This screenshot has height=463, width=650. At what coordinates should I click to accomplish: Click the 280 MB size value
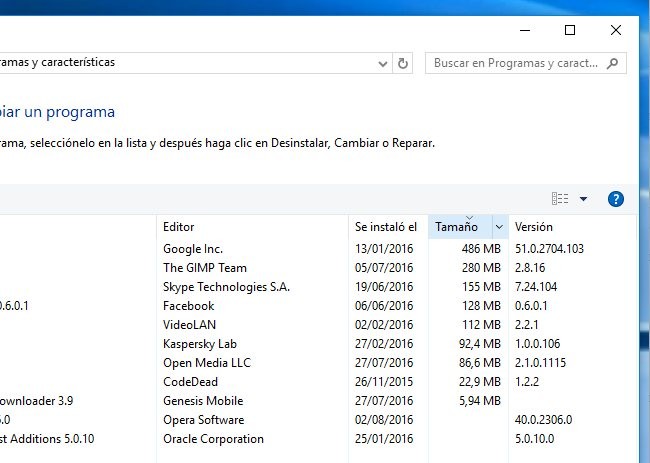point(481,268)
